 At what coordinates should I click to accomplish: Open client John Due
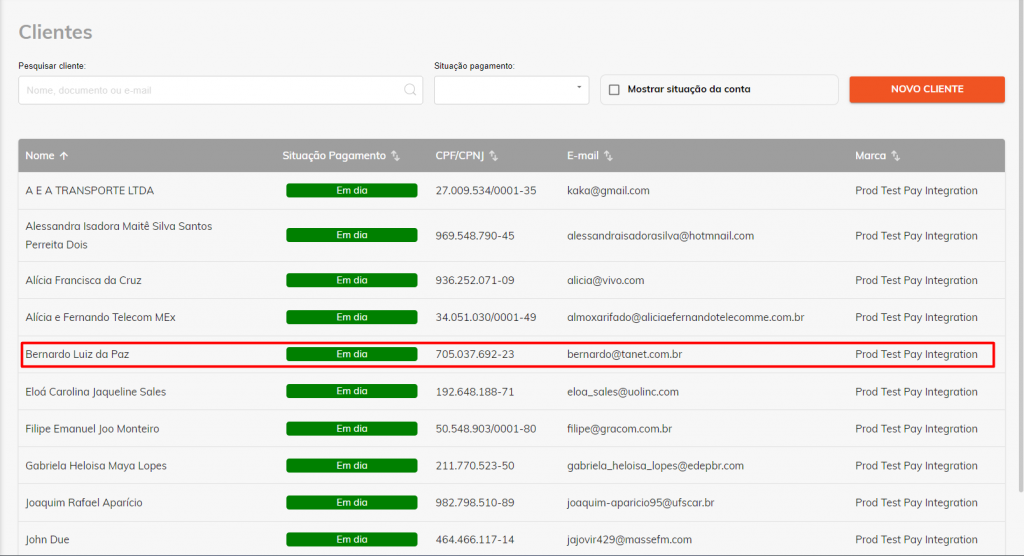47,540
